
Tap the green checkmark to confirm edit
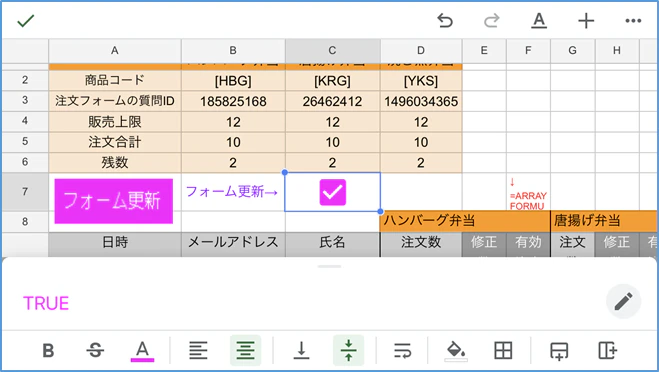pyautogui.click(x=26, y=21)
